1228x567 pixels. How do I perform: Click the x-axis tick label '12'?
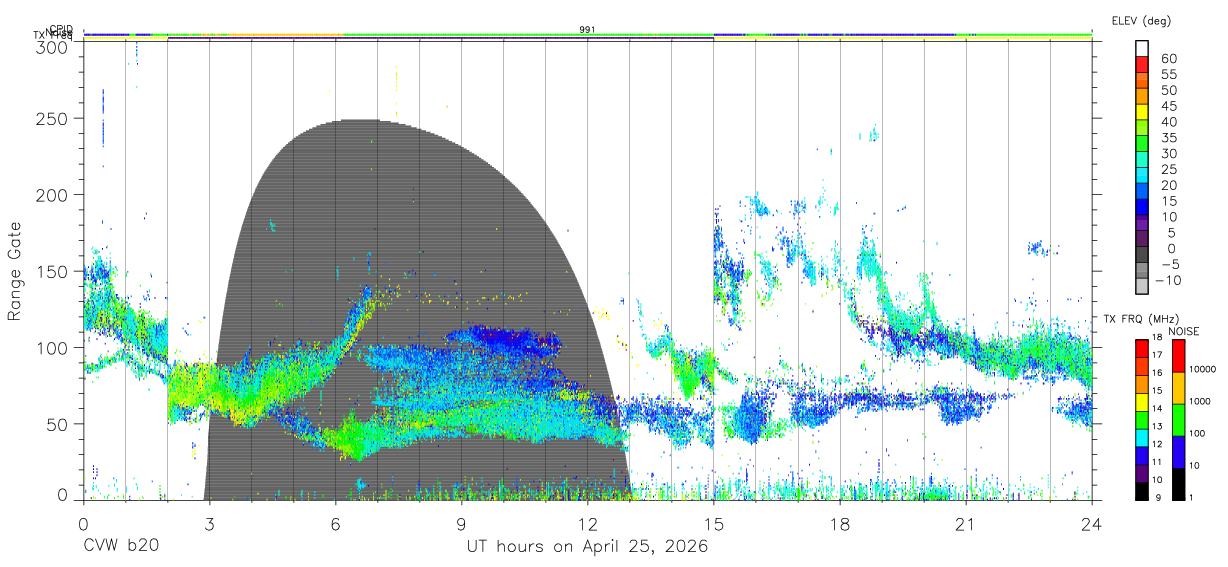coord(587,523)
